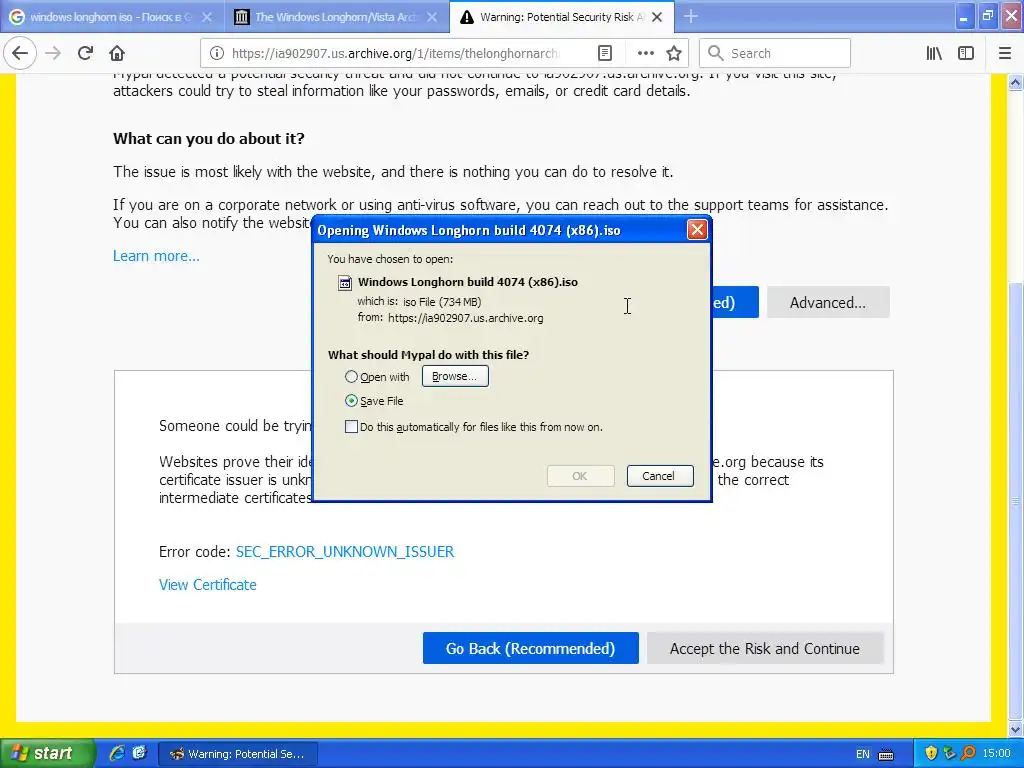
Task: Click the greyed-out OK button in the dialog
Action: pos(580,476)
